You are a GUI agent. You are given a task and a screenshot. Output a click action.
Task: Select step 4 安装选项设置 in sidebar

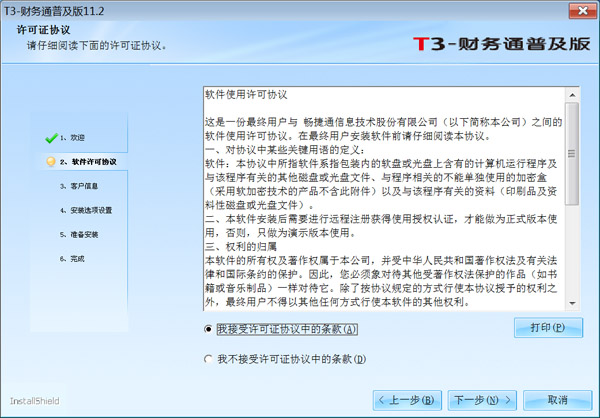click(91, 210)
